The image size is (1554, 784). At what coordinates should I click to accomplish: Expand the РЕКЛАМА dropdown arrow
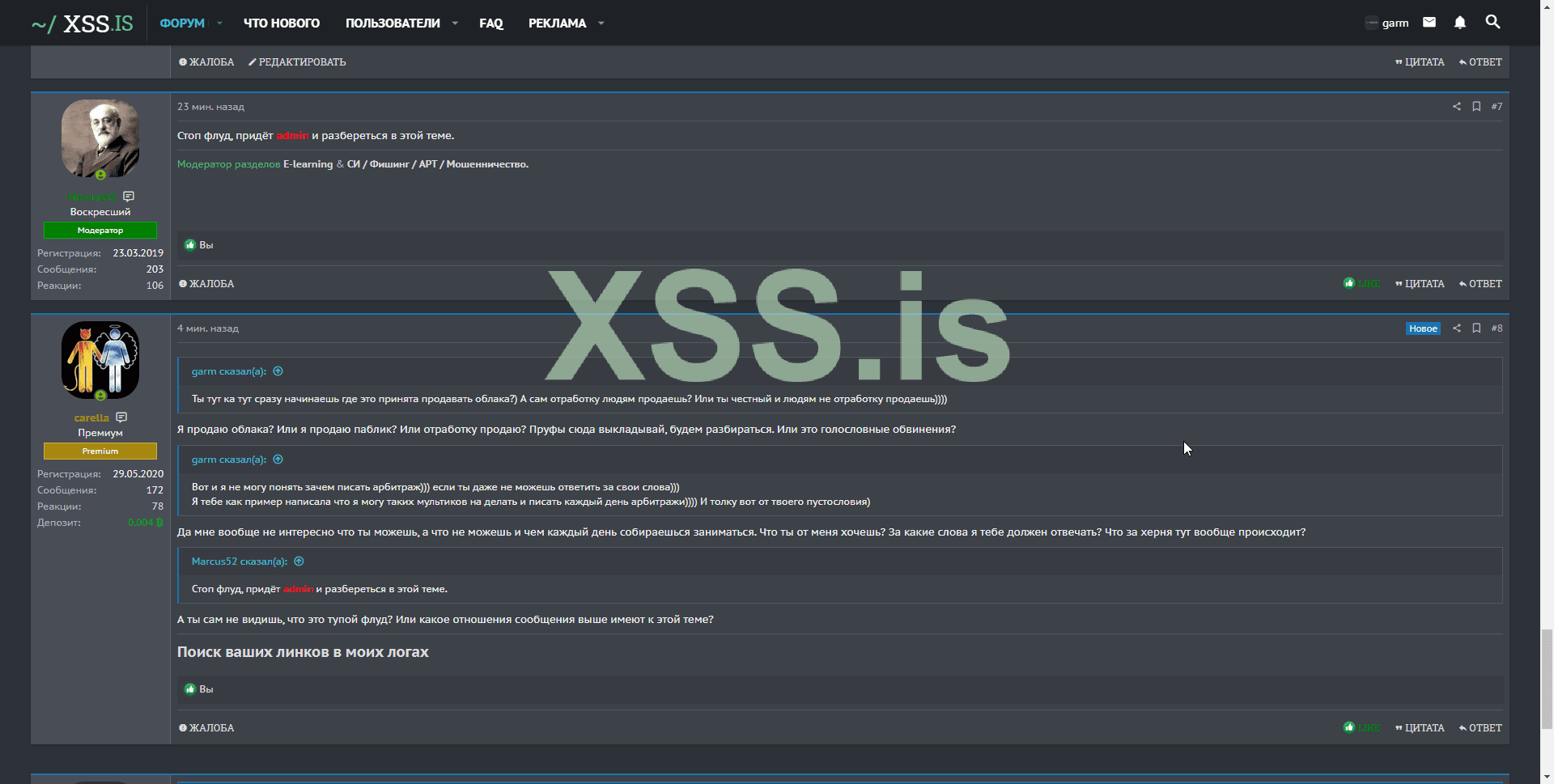click(601, 23)
